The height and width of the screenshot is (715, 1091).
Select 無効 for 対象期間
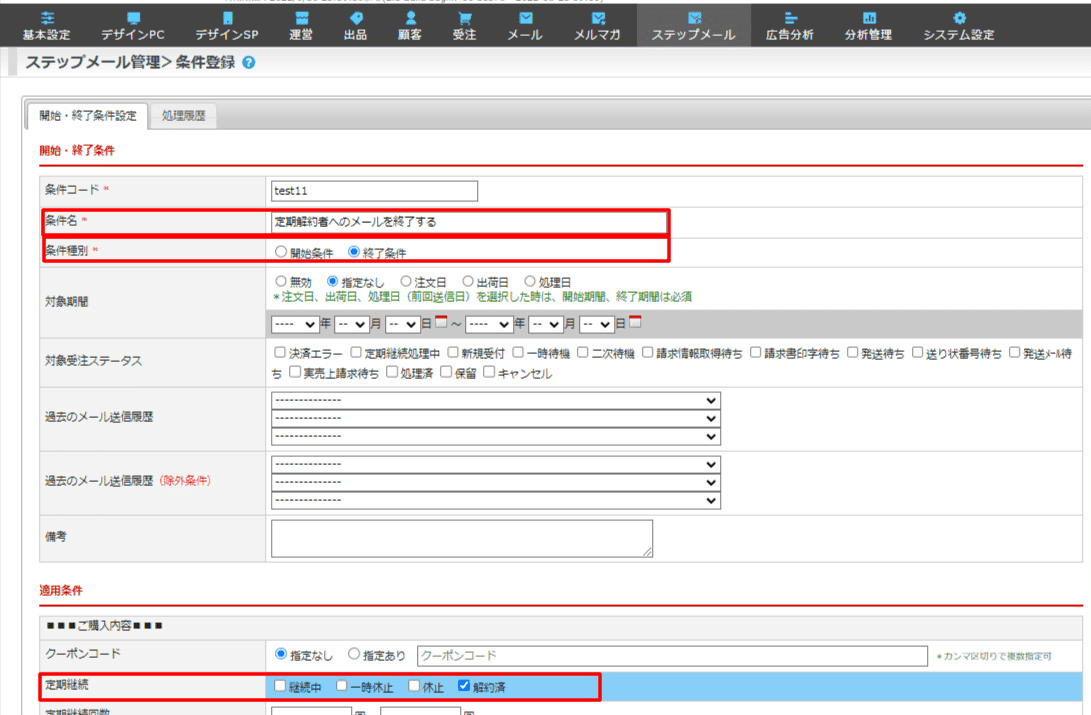tap(280, 281)
